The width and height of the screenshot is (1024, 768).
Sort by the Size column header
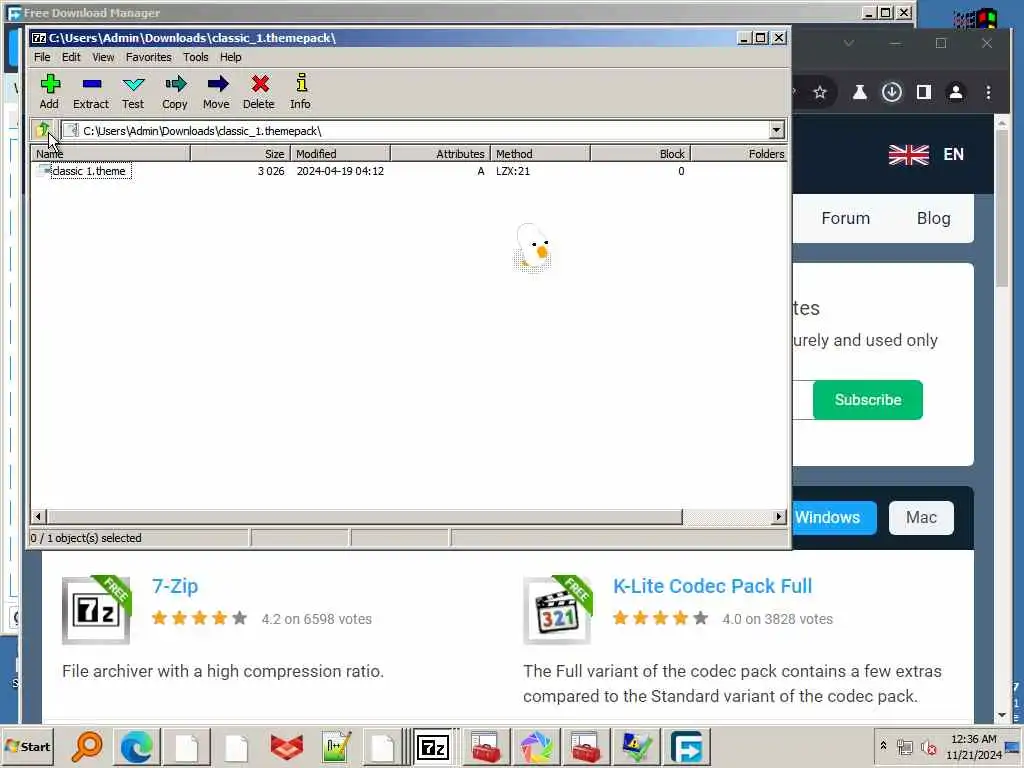(x=240, y=153)
